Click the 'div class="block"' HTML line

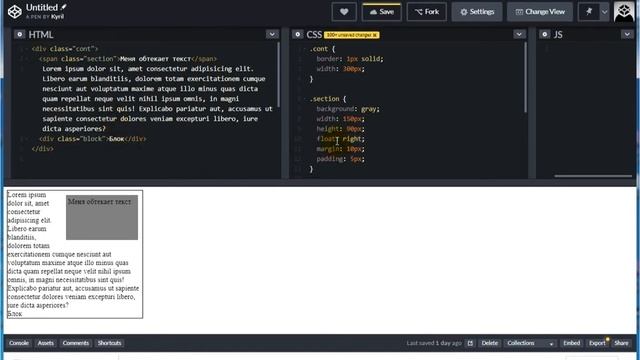[92, 139]
